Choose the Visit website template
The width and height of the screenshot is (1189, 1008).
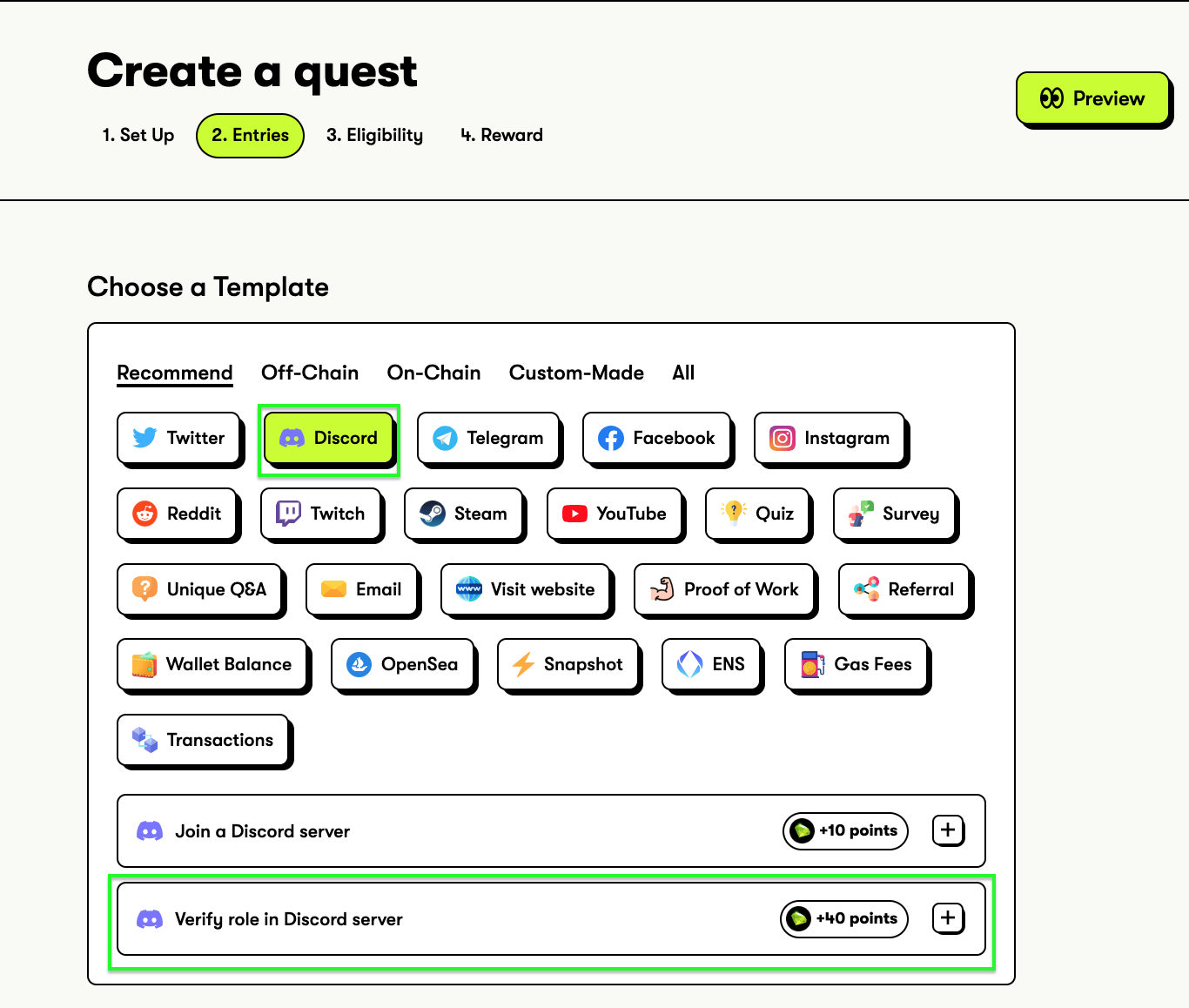coord(527,589)
